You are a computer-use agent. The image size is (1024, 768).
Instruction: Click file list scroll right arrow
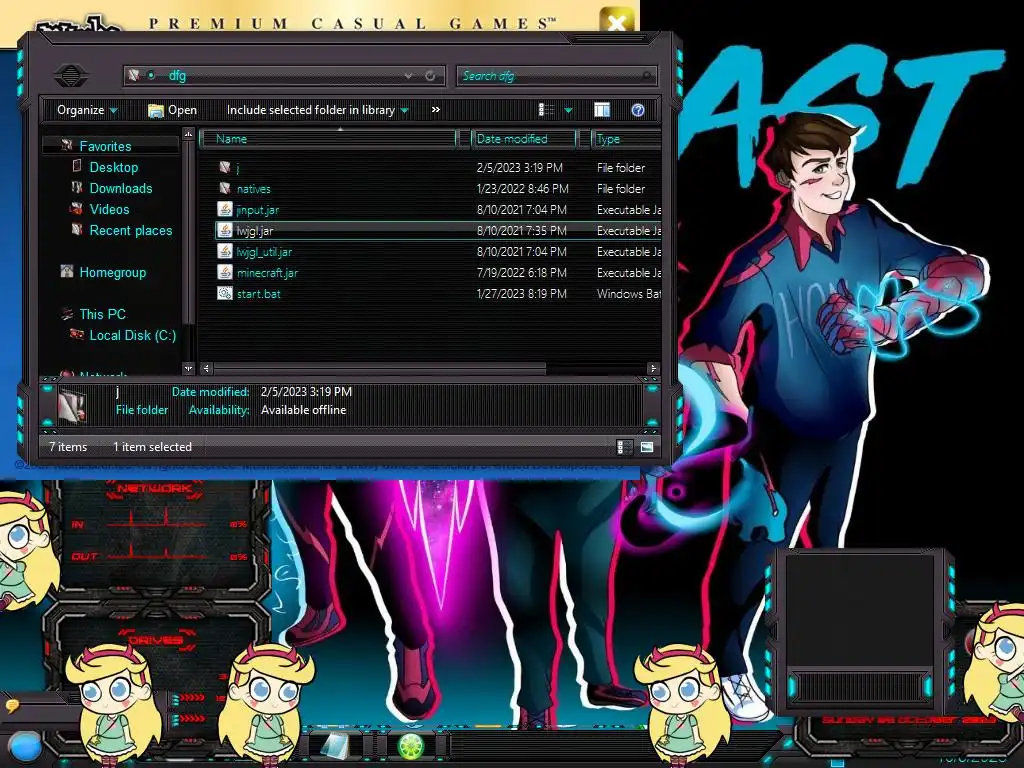pos(652,368)
